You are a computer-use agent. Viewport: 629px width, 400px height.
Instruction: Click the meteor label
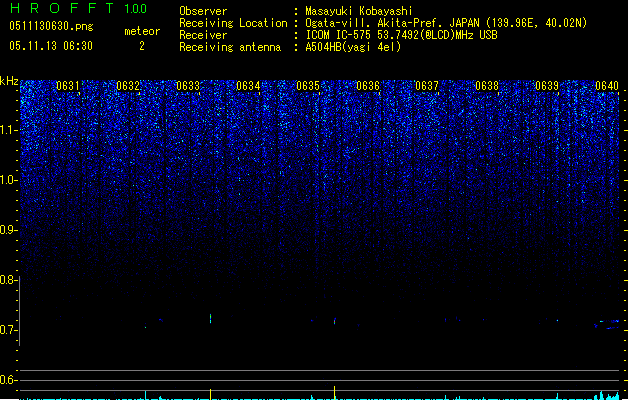pos(142,31)
